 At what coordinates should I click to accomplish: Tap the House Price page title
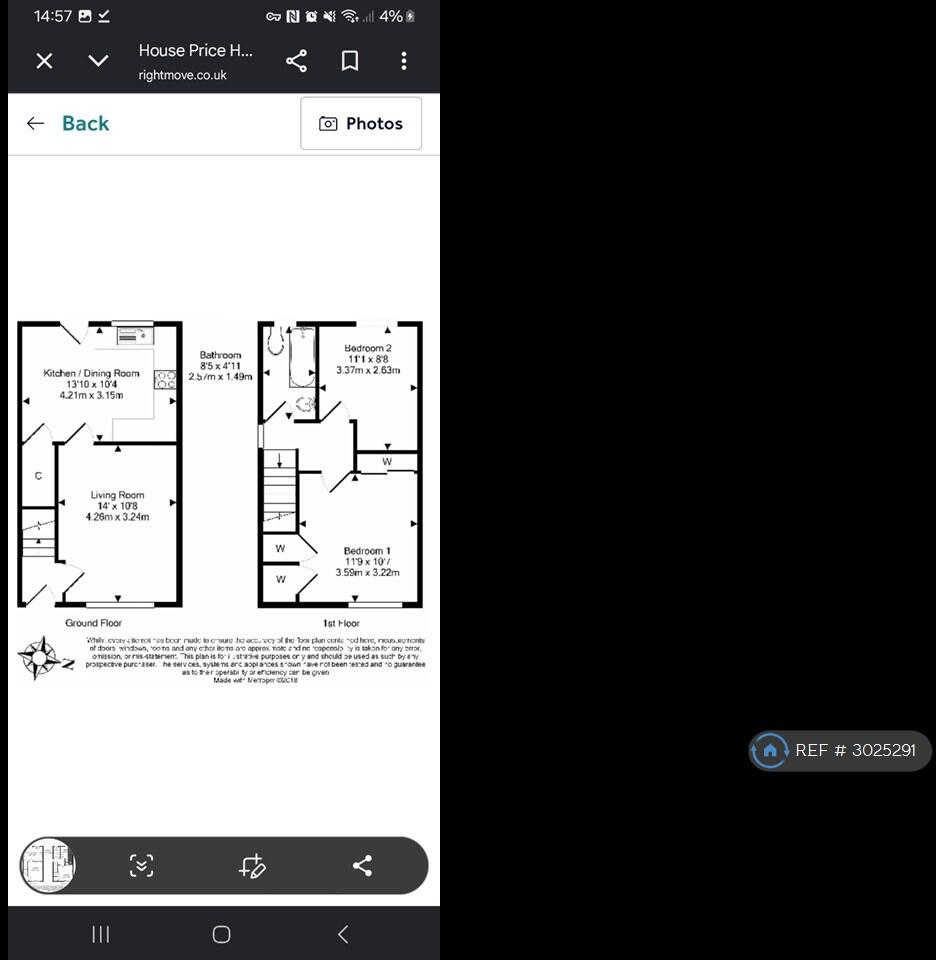[195, 50]
